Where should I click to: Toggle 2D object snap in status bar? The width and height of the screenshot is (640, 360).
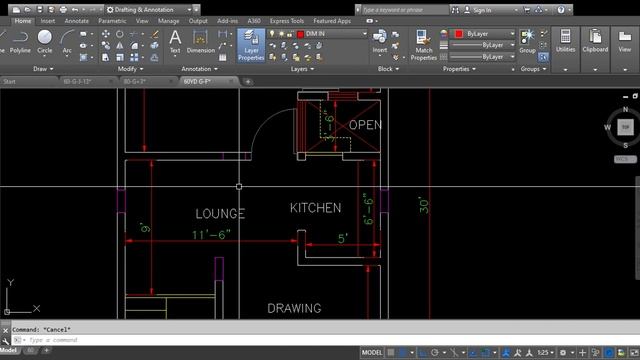click(485, 353)
